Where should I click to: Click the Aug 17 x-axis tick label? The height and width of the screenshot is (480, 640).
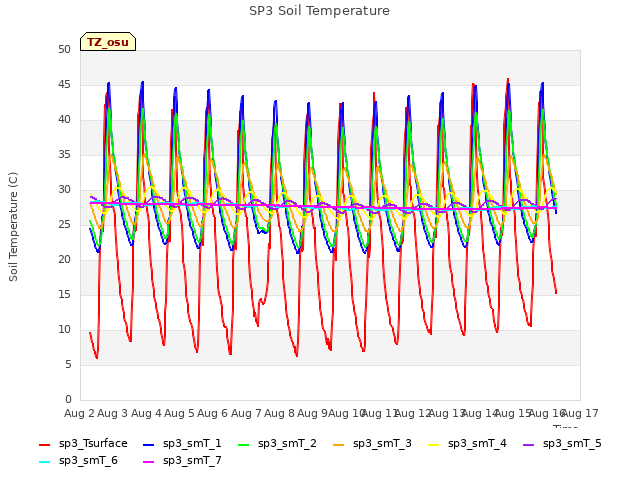580,413
